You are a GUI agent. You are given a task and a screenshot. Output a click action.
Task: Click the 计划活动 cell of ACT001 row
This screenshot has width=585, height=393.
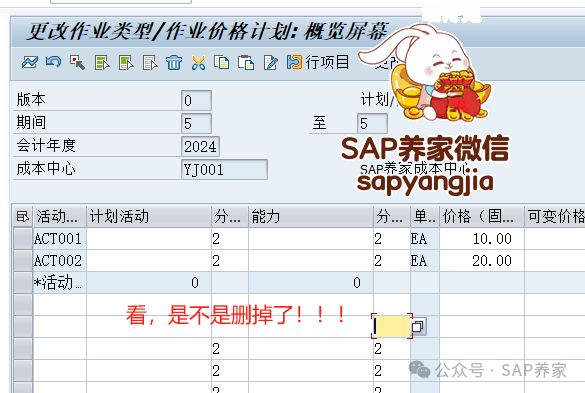[149, 238]
